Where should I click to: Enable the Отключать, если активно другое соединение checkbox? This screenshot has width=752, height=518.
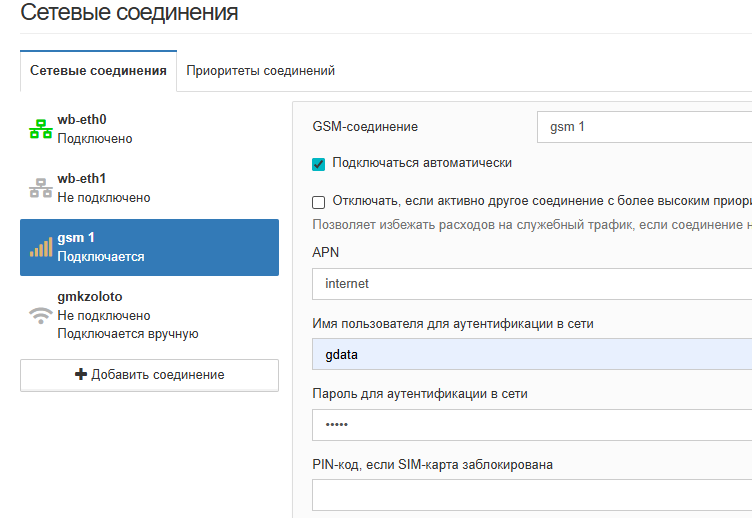pyautogui.click(x=319, y=201)
